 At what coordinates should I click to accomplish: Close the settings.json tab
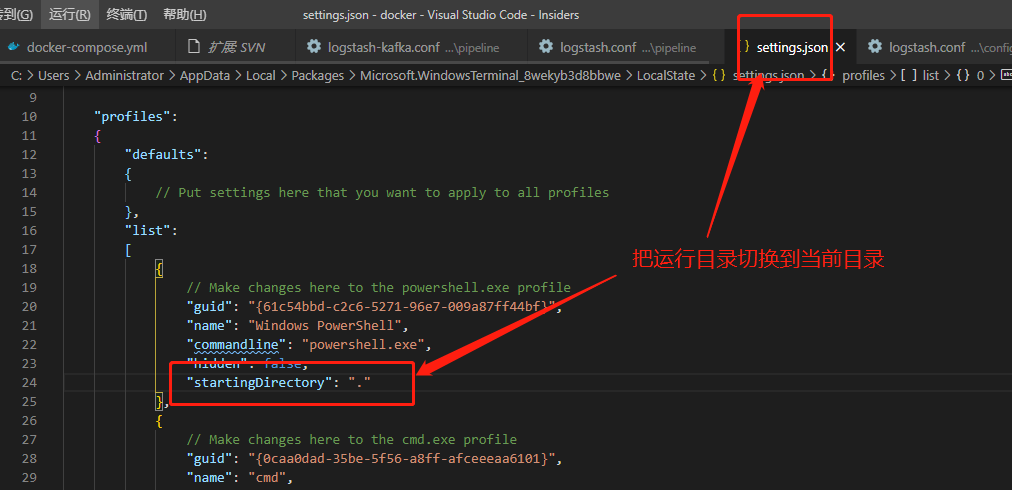pyautogui.click(x=840, y=47)
